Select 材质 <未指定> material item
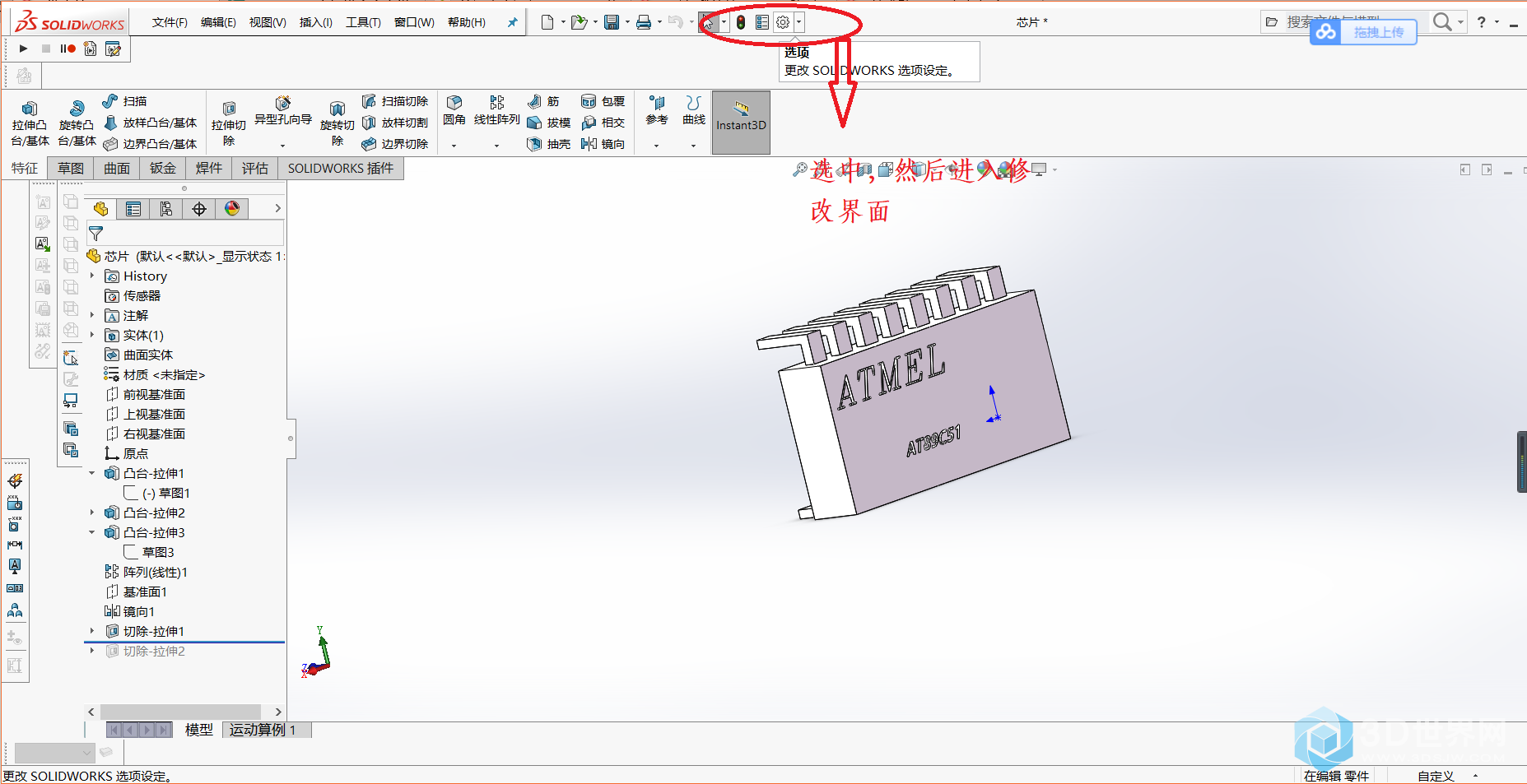This screenshot has height=784, width=1527. click(155, 374)
